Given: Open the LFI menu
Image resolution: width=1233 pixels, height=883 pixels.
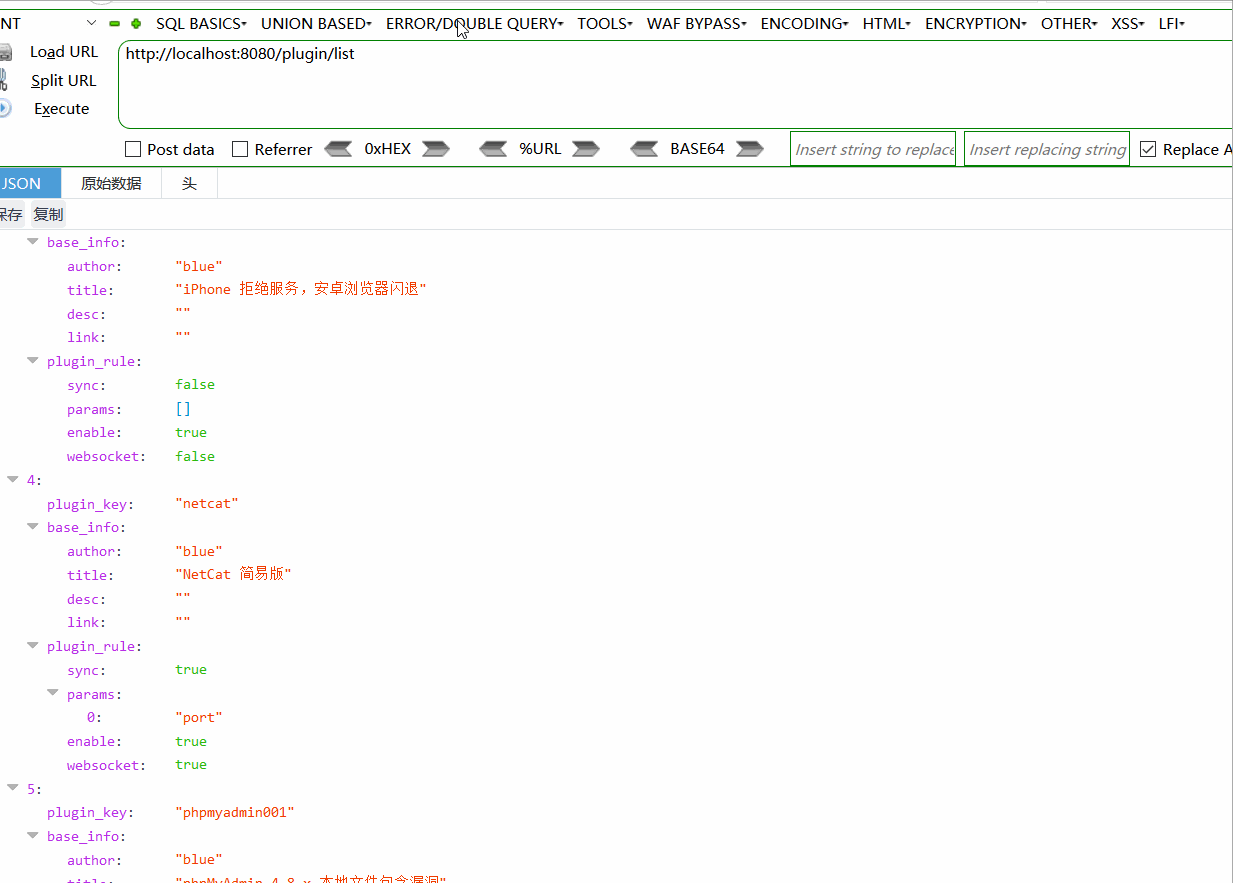Looking at the screenshot, I should [x=1172, y=23].
